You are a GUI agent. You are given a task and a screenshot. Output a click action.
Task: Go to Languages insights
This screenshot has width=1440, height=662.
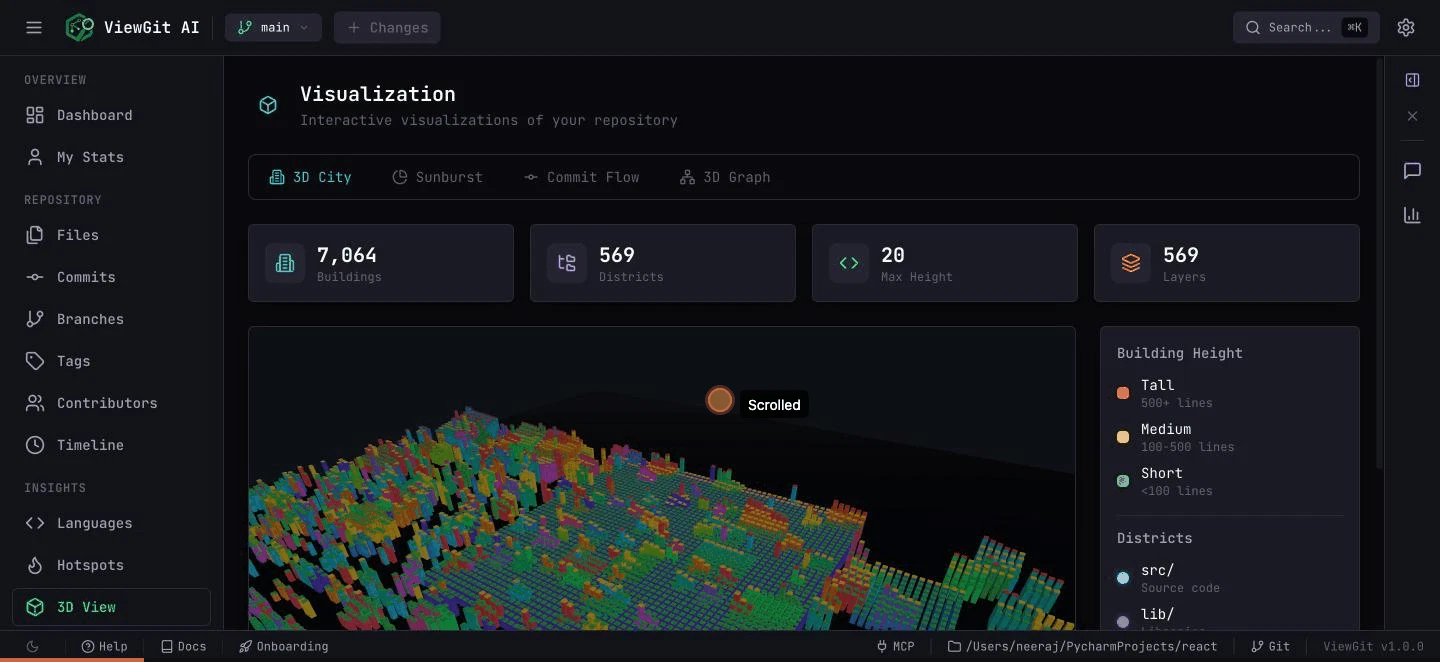pyautogui.click(x=111, y=523)
